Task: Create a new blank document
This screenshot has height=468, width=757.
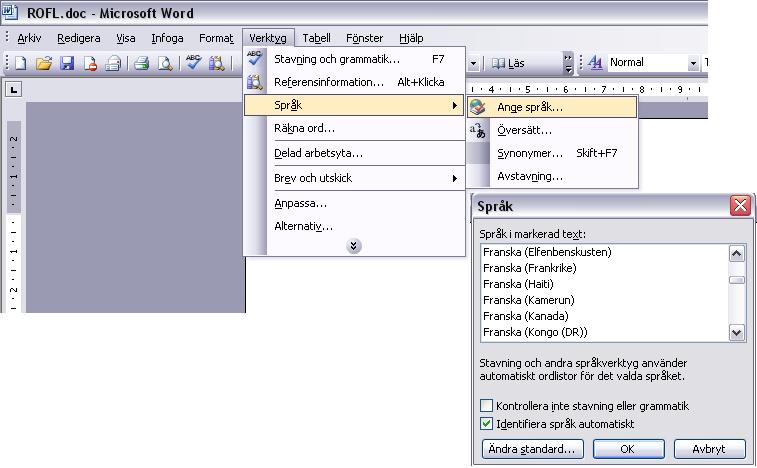Action: (20, 63)
